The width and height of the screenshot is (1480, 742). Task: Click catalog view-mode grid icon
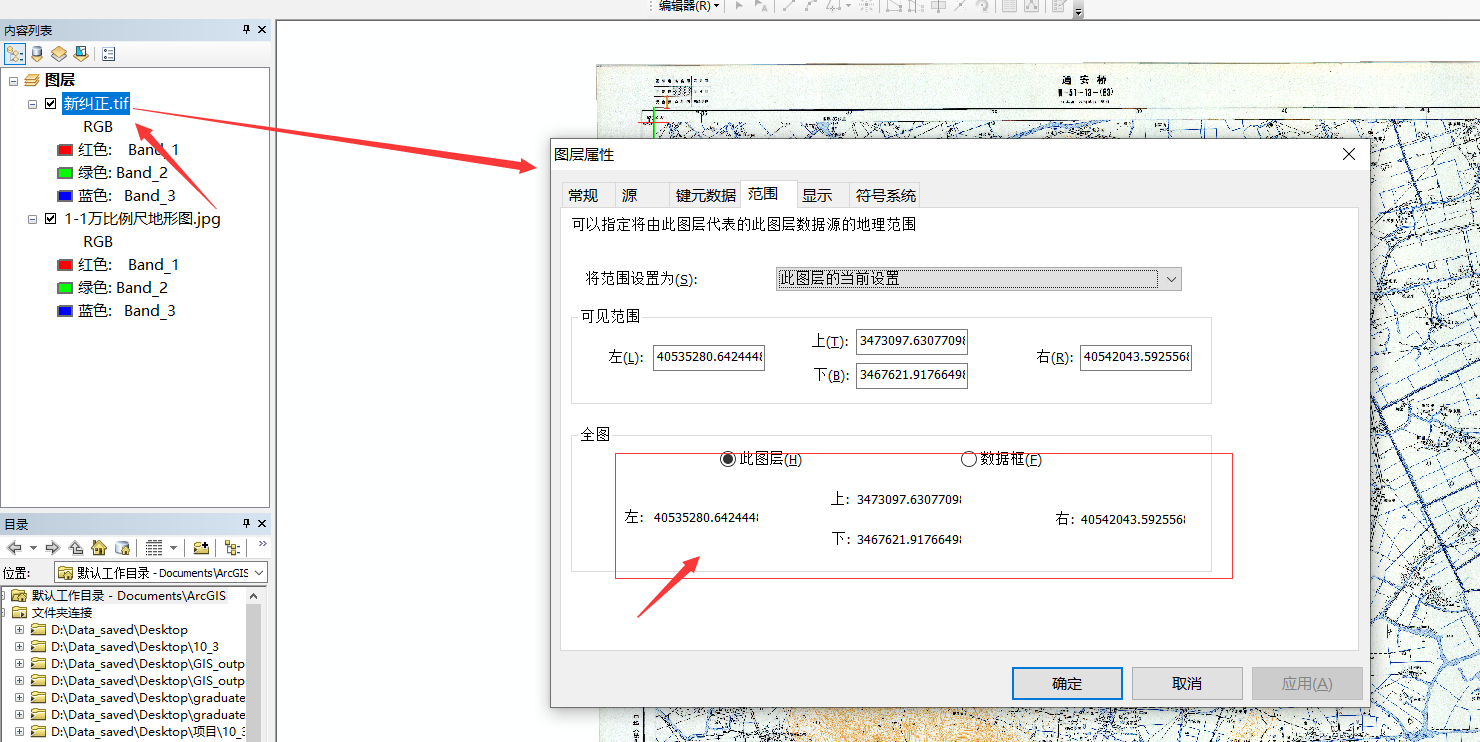[x=153, y=548]
